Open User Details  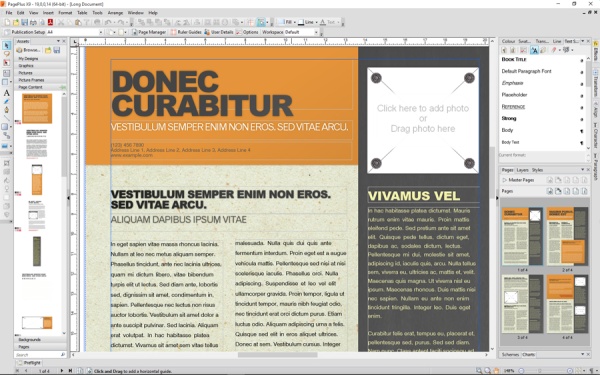(x=218, y=32)
